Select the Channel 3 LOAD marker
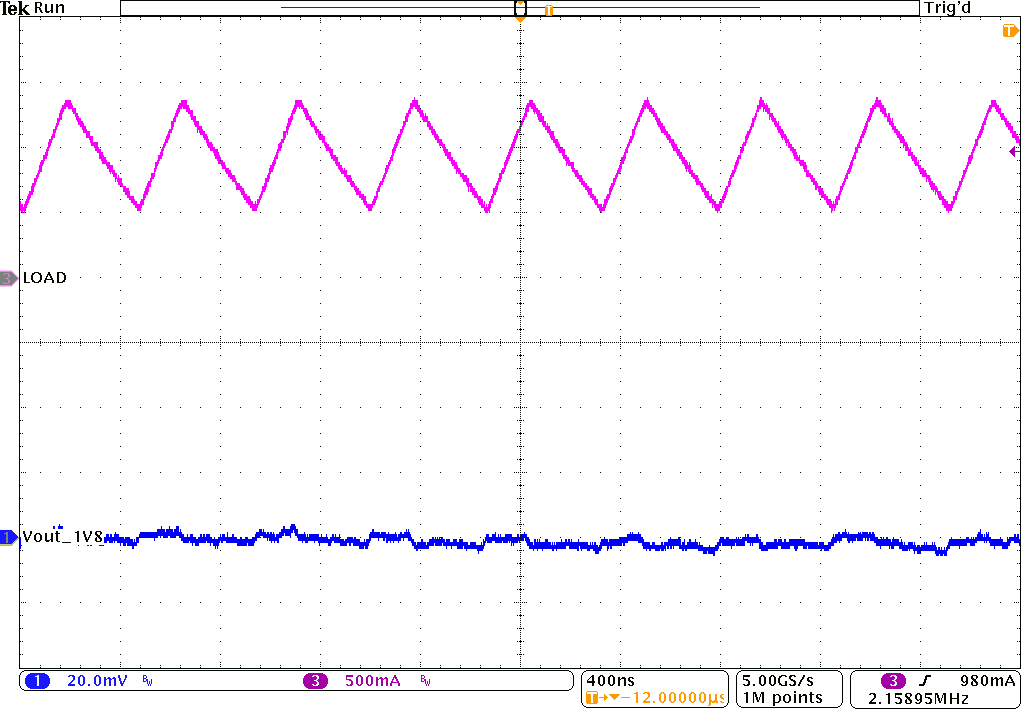Viewport: 1021px width, 718px height. (8, 277)
